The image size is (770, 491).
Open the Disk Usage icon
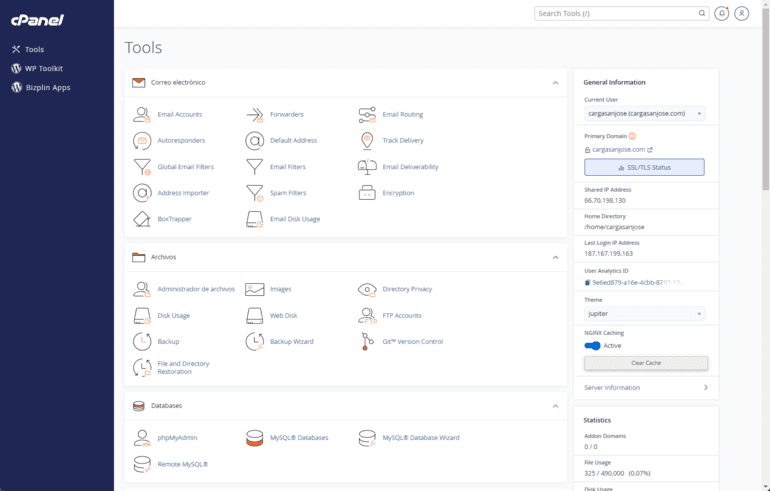tap(142, 316)
